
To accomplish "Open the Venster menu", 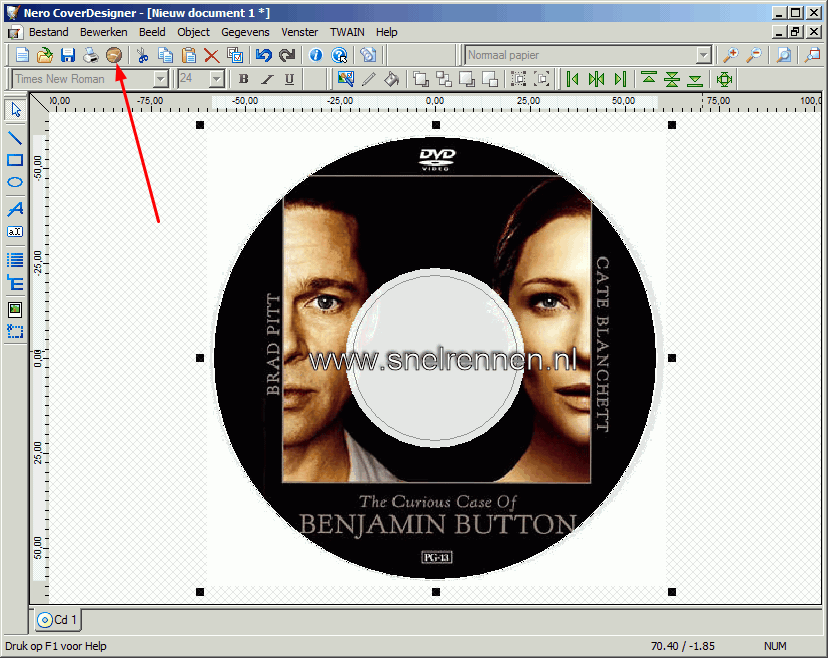I will coord(299,32).
